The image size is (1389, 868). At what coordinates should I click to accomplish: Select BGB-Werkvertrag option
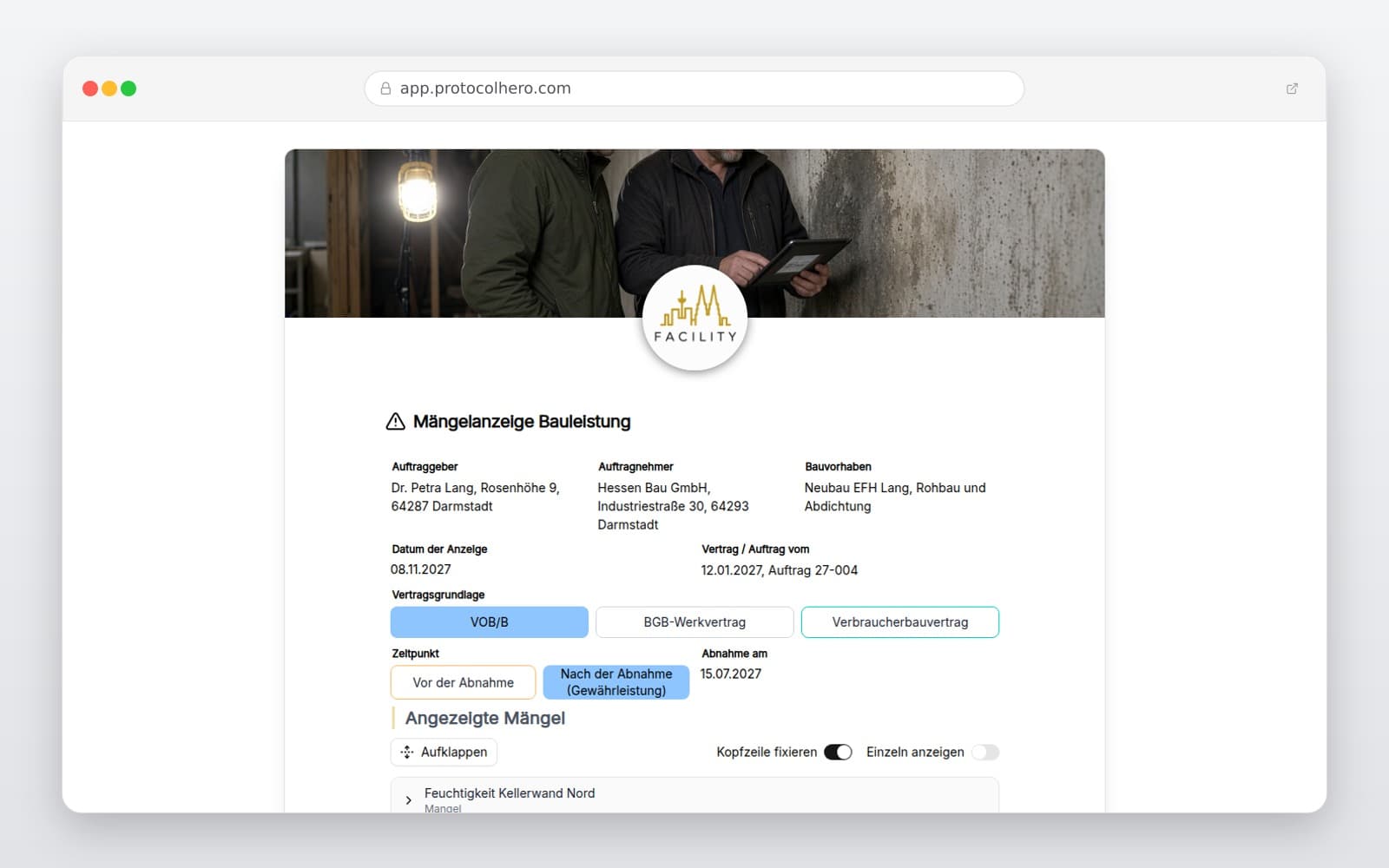click(x=694, y=622)
